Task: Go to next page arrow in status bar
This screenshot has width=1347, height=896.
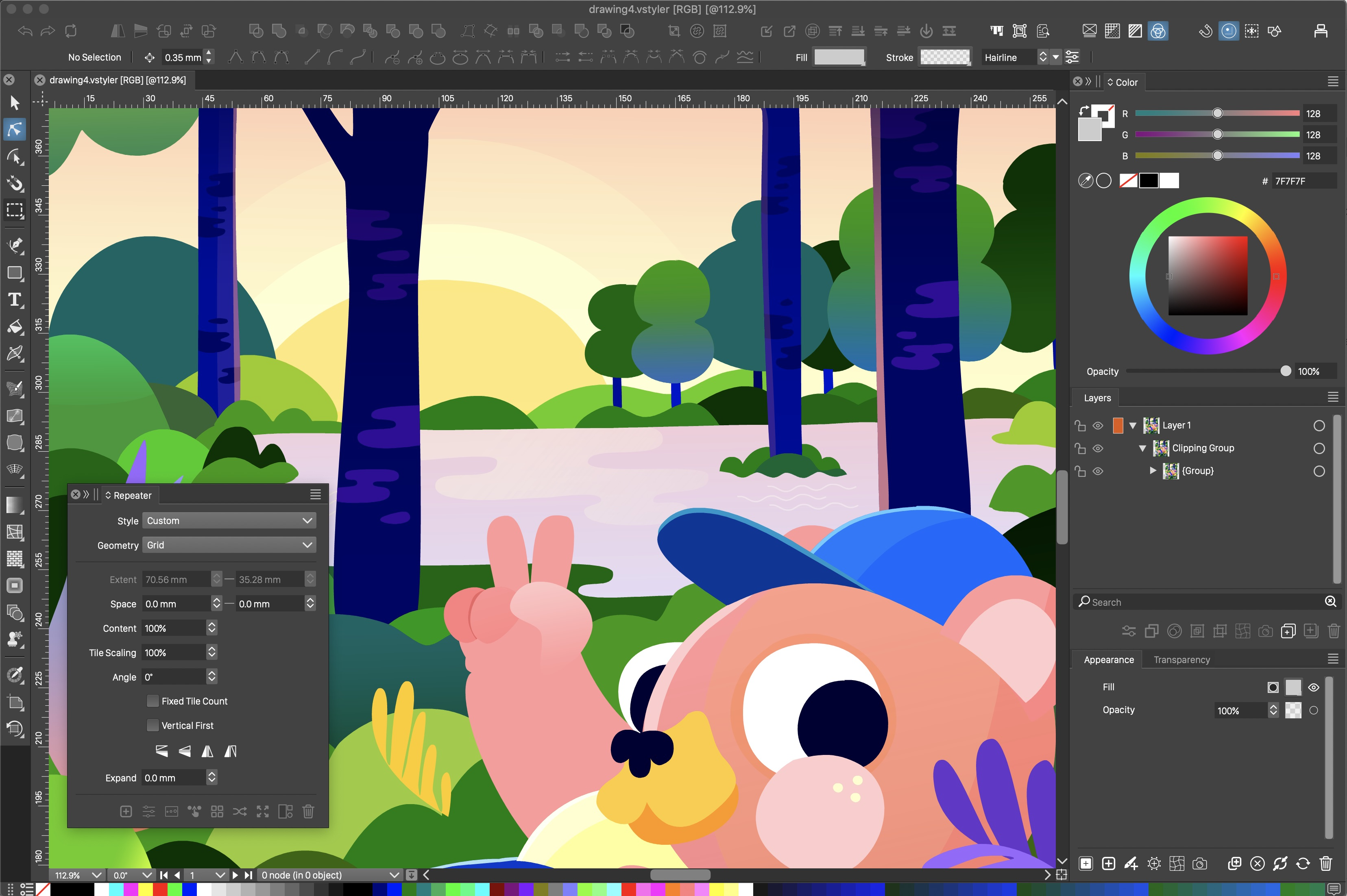Action: click(235, 875)
